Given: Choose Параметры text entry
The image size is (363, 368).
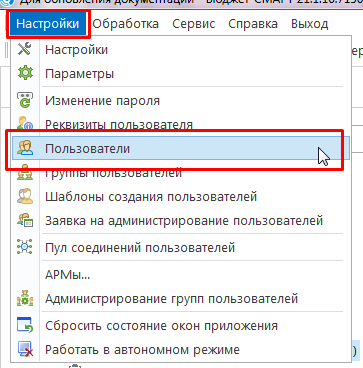Looking at the screenshot, I should tap(79, 74).
